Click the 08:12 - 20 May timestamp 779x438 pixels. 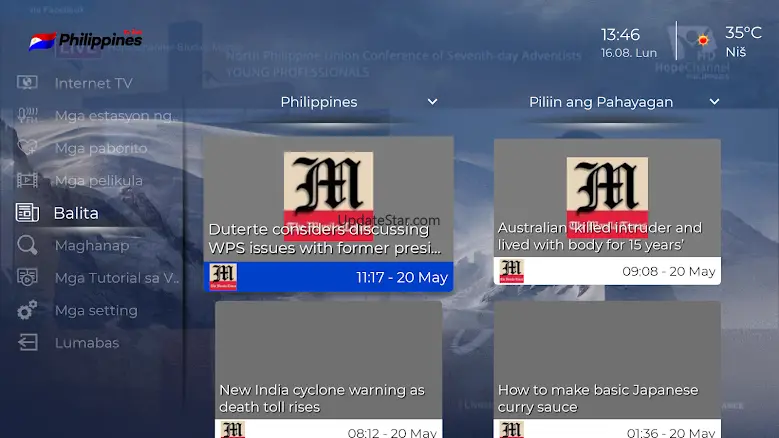[x=392, y=433]
